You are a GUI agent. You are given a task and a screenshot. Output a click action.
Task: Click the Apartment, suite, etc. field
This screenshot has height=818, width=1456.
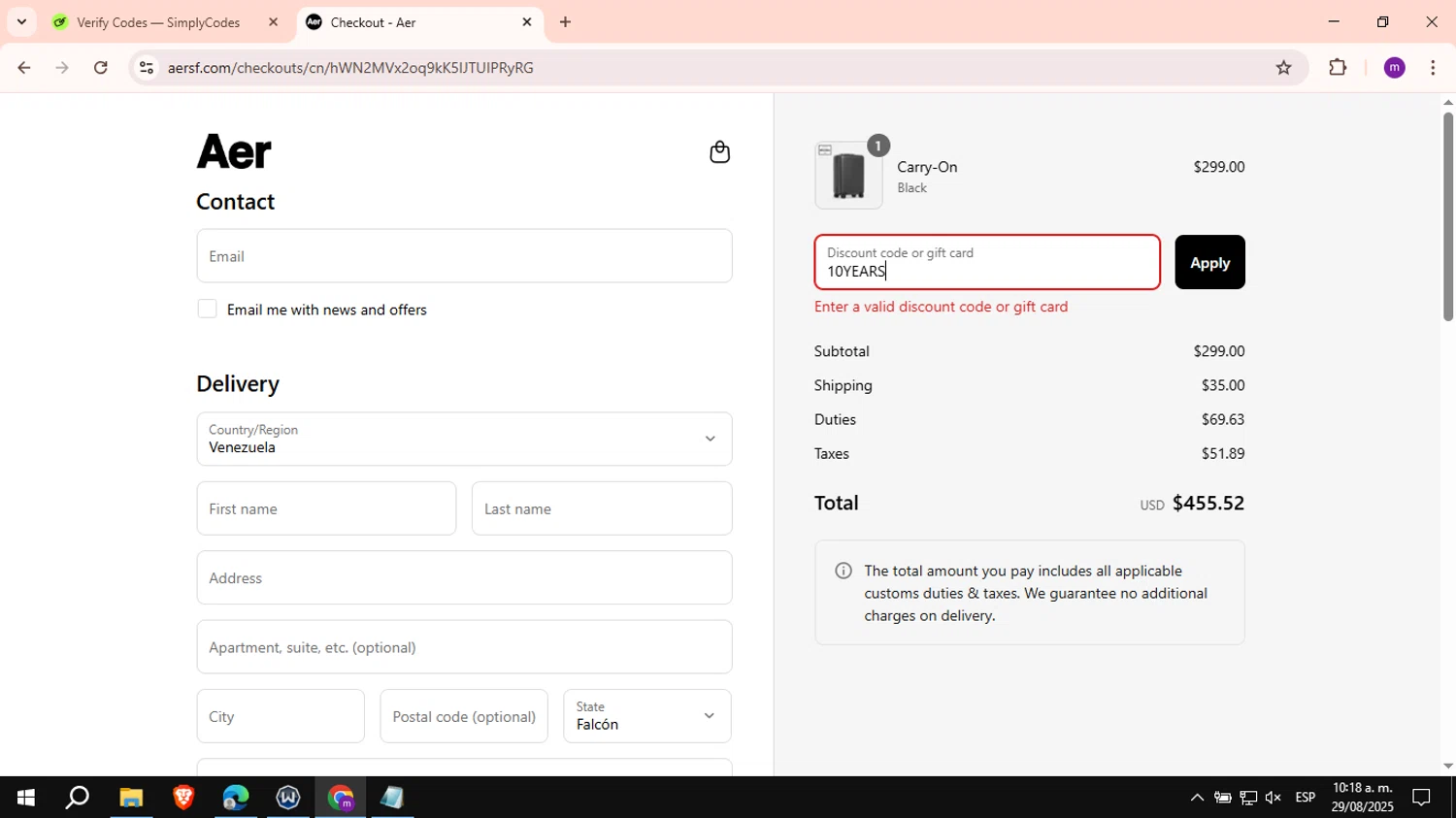(464, 647)
